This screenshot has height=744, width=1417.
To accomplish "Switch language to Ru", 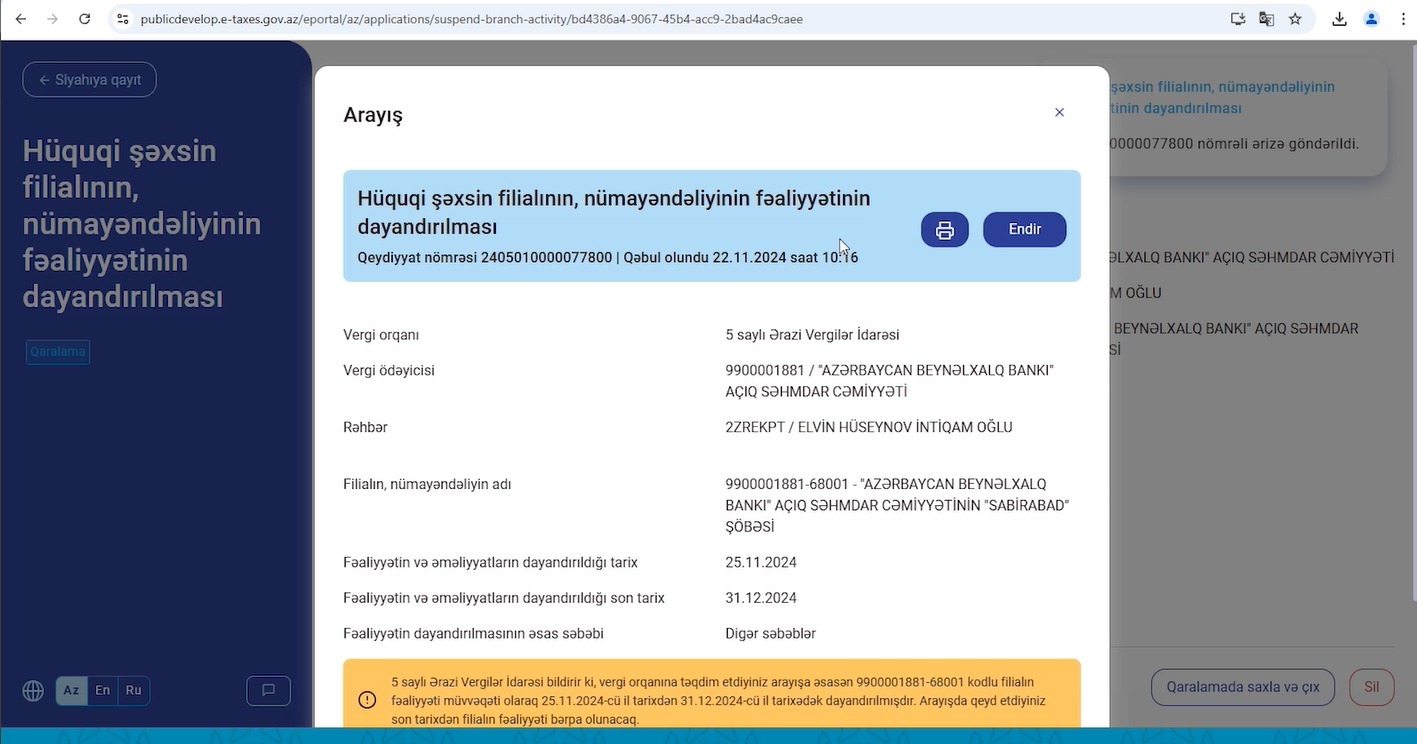I will 133,691.
